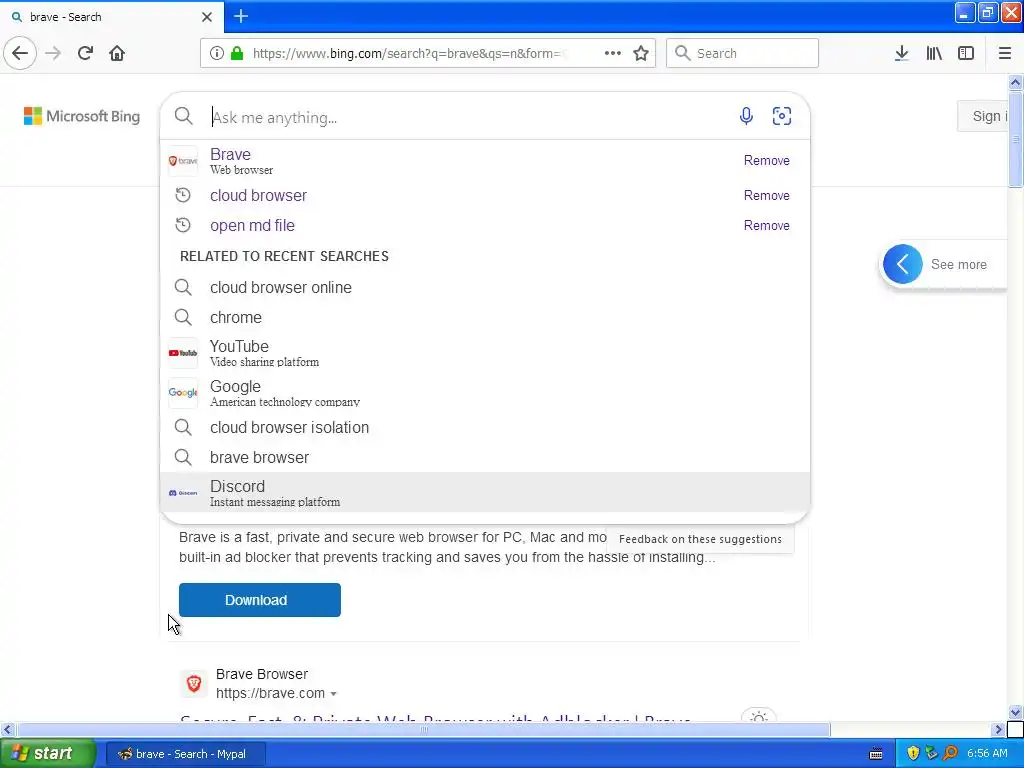Select the Brave Web browser suggestion
The image size is (1024, 768).
(x=485, y=161)
